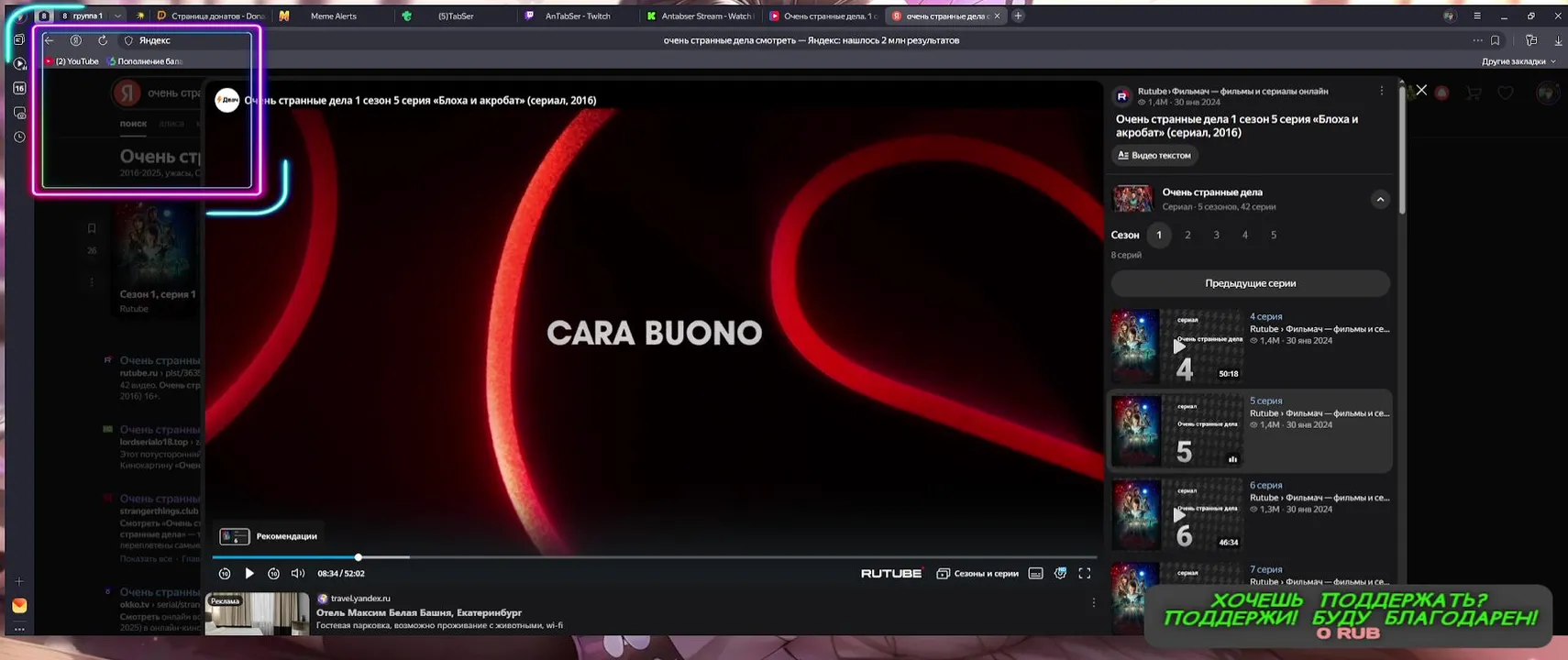Toggle subtitles in the video player
1568x660 pixels.
[x=1035, y=573]
